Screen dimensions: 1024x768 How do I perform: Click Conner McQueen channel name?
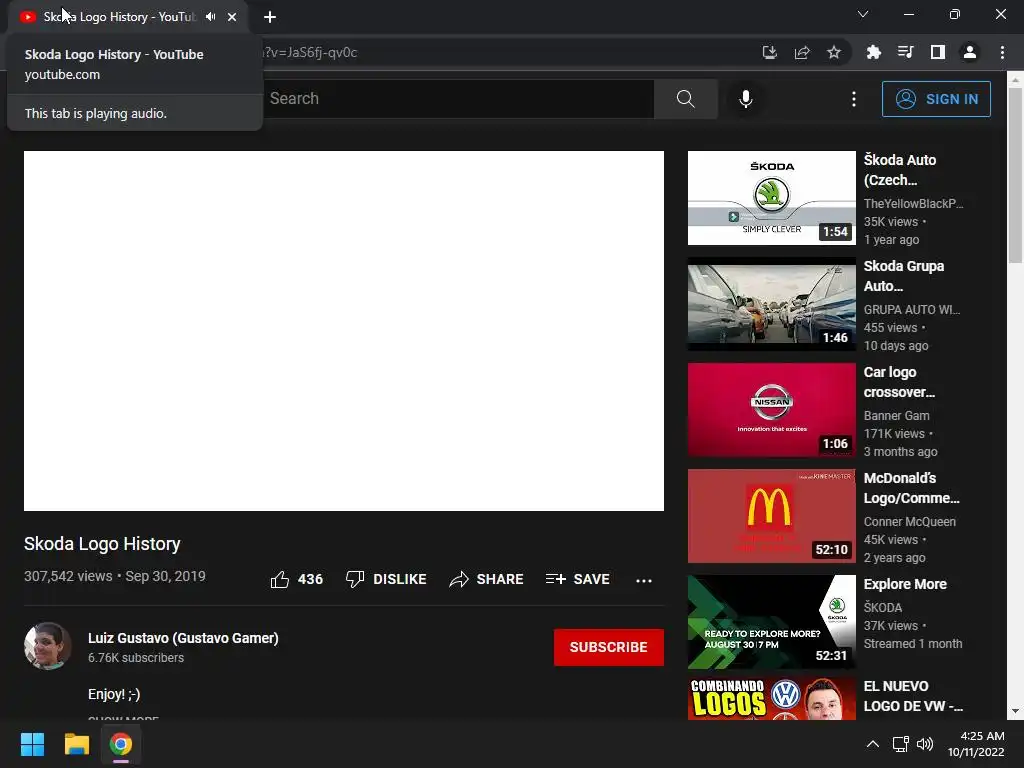click(x=910, y=521)
